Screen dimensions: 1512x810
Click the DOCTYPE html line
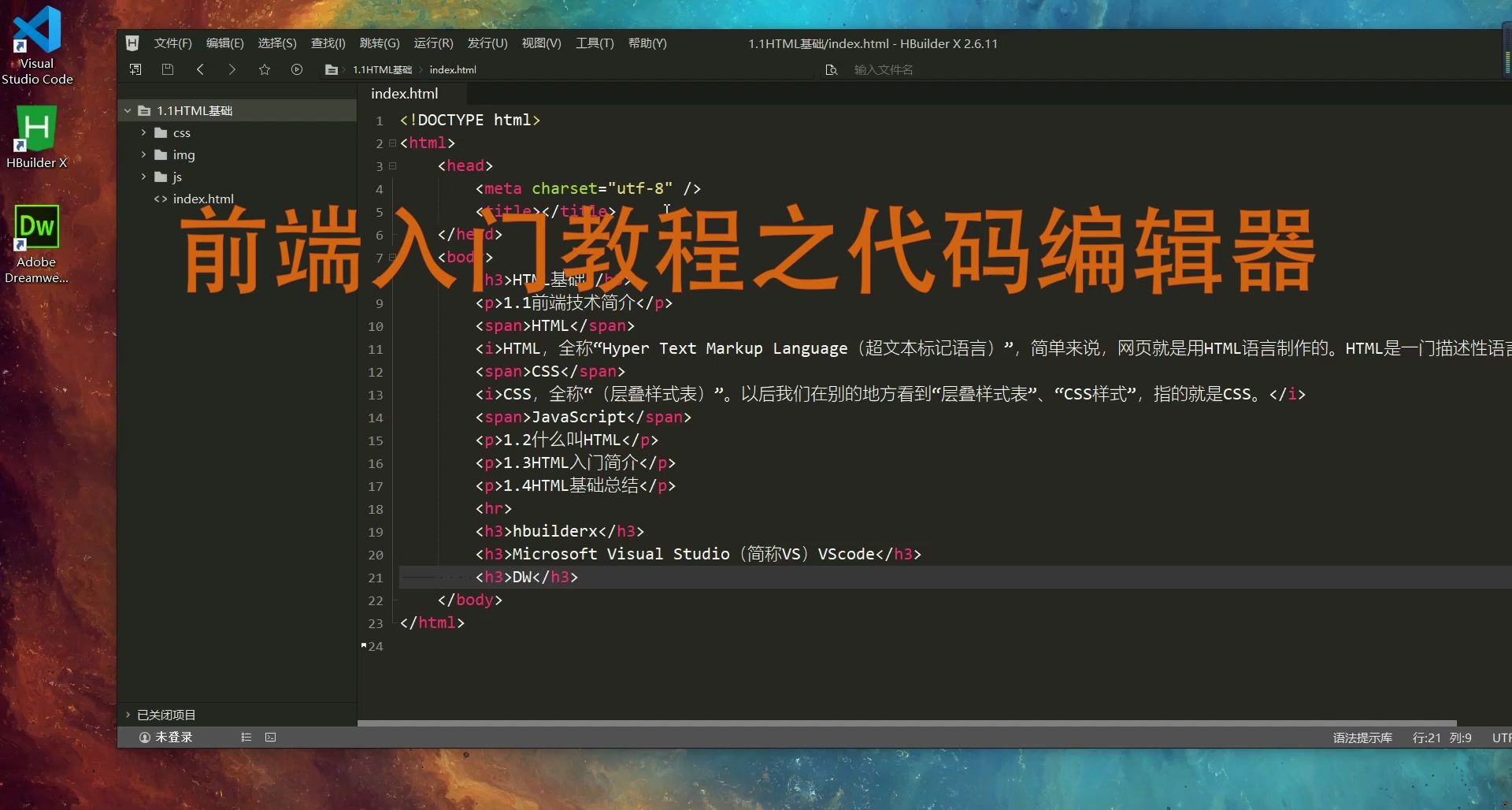(469, 121)
